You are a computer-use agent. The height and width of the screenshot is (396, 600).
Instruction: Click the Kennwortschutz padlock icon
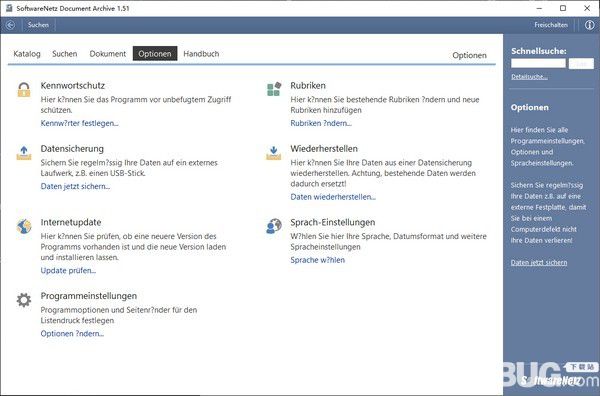pyautogui.click(x=24, y=90)
